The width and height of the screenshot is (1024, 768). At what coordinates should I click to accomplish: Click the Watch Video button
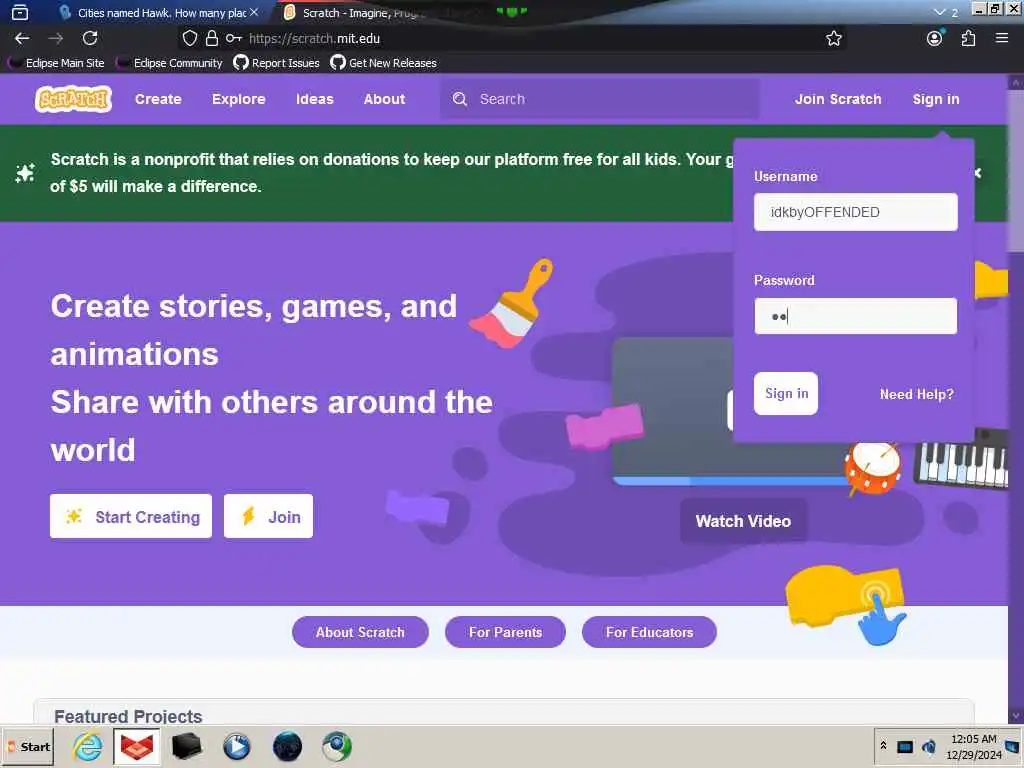743,521
